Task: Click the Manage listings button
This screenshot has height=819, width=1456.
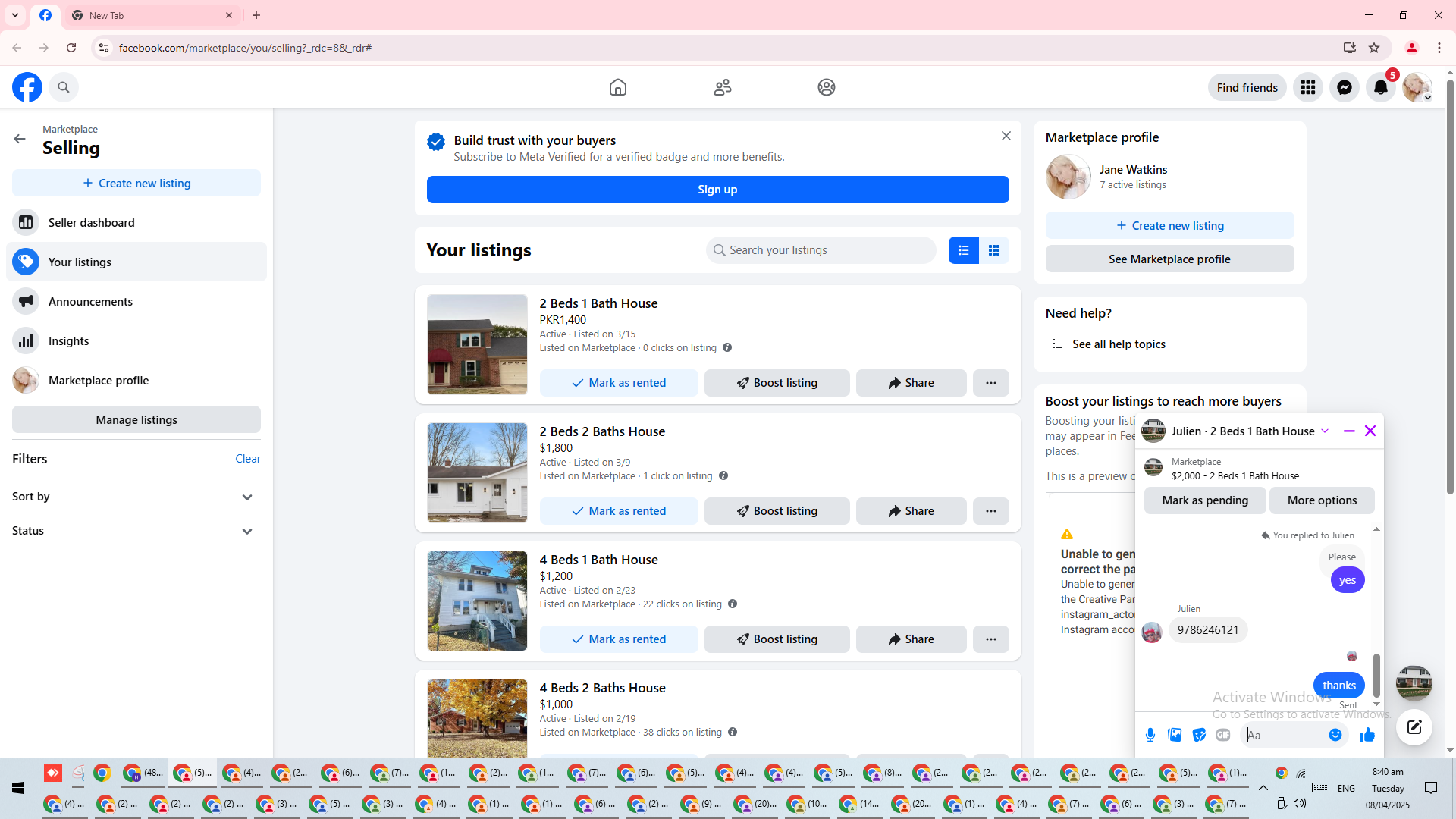Action: click(x=136, y=420)
